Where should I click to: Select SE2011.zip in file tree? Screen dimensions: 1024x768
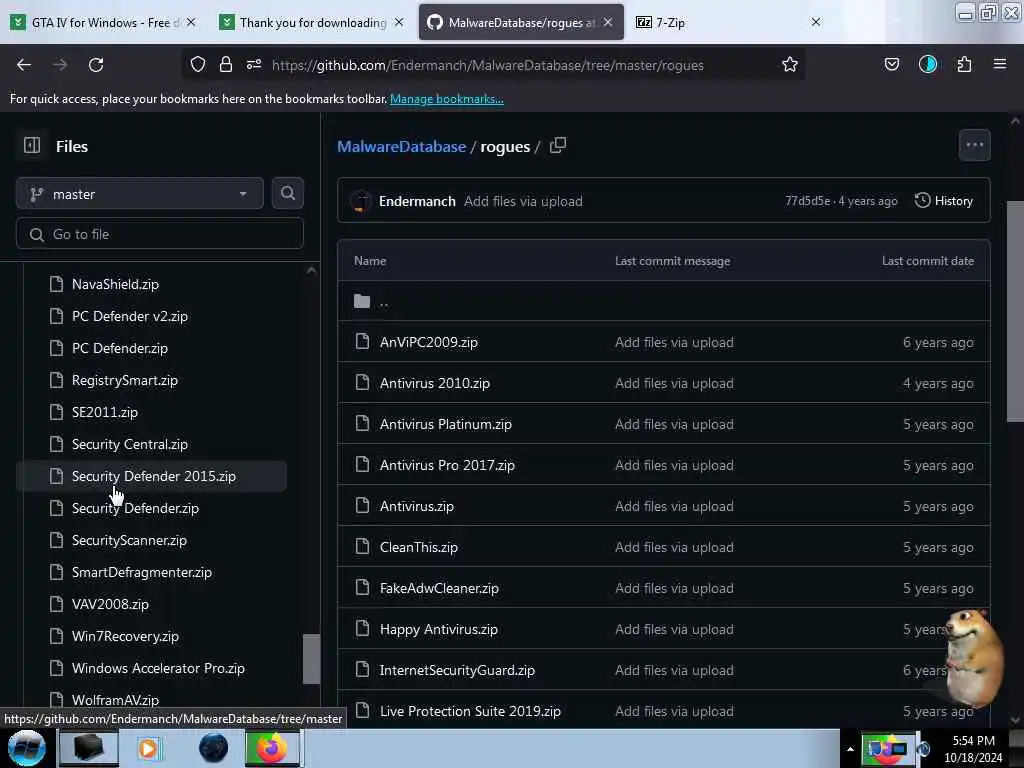[104, 412]
